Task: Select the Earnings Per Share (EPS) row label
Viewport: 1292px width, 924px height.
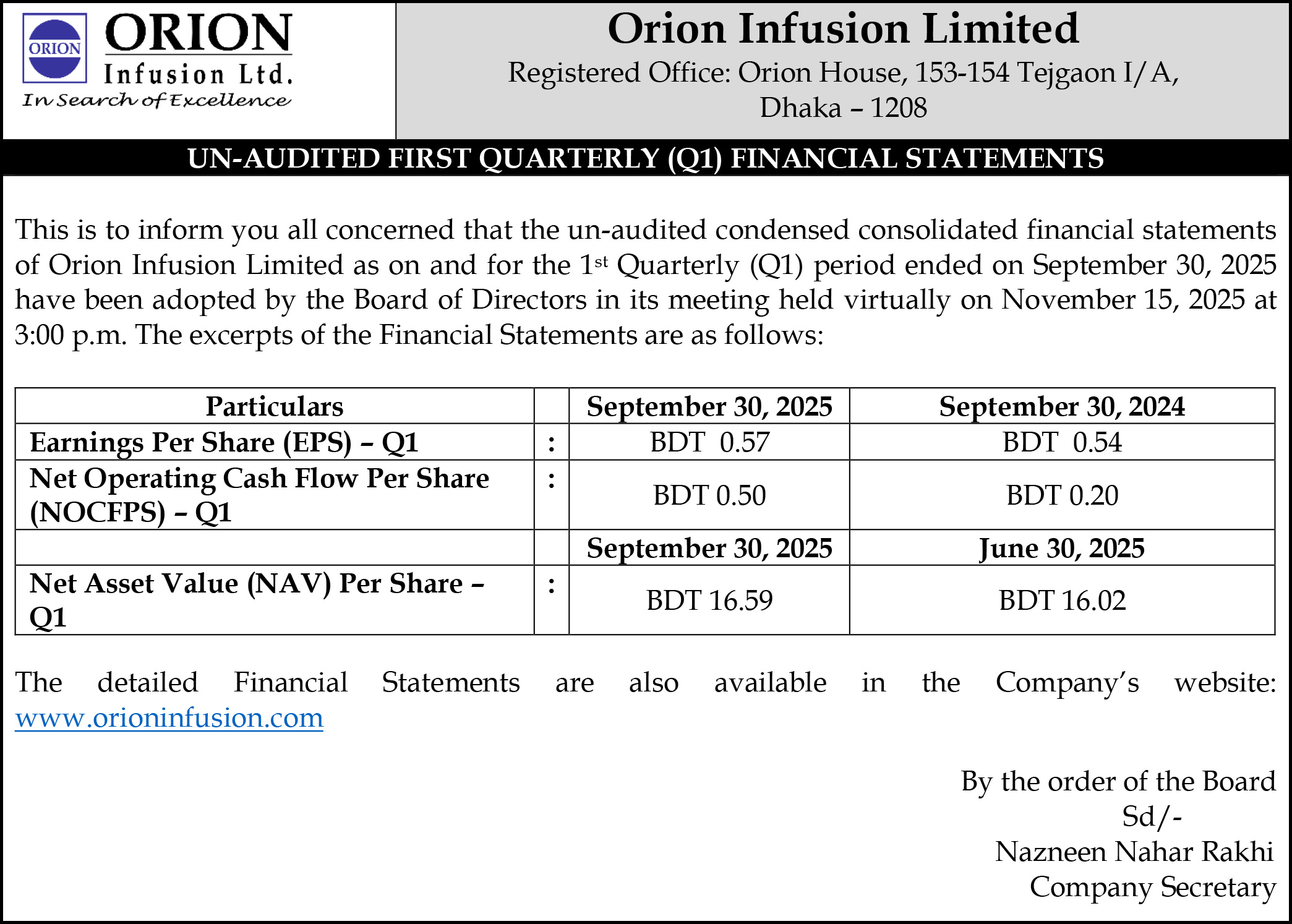Action: [x=224, y=442]
